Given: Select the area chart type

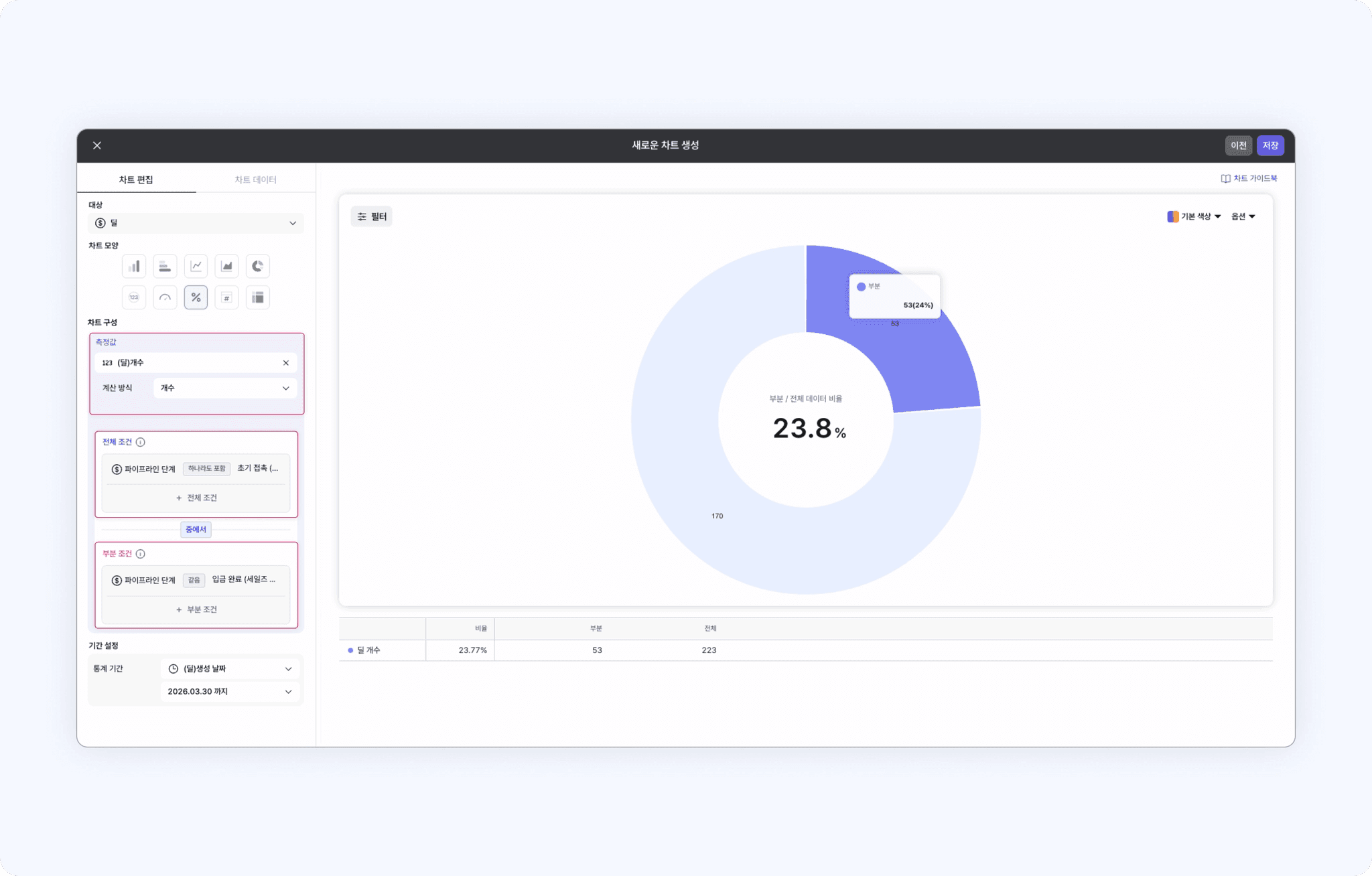Looking at the screenshot, I should 226,266.
